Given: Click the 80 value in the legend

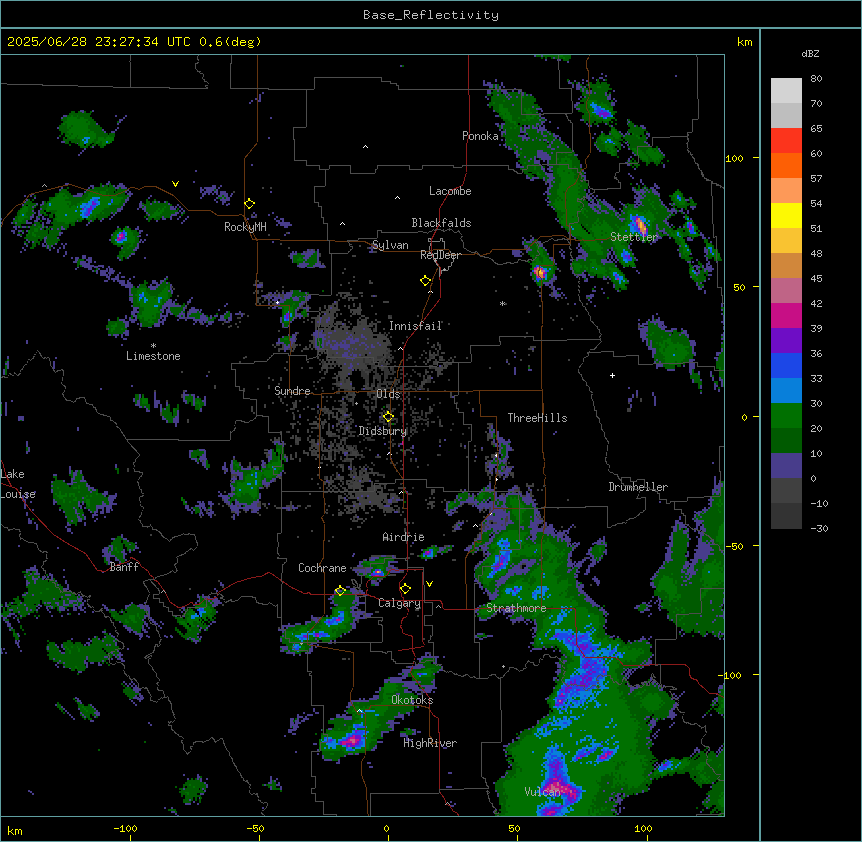Looking at the screenshot, I should pyautogui.click(x=816, y=79).
